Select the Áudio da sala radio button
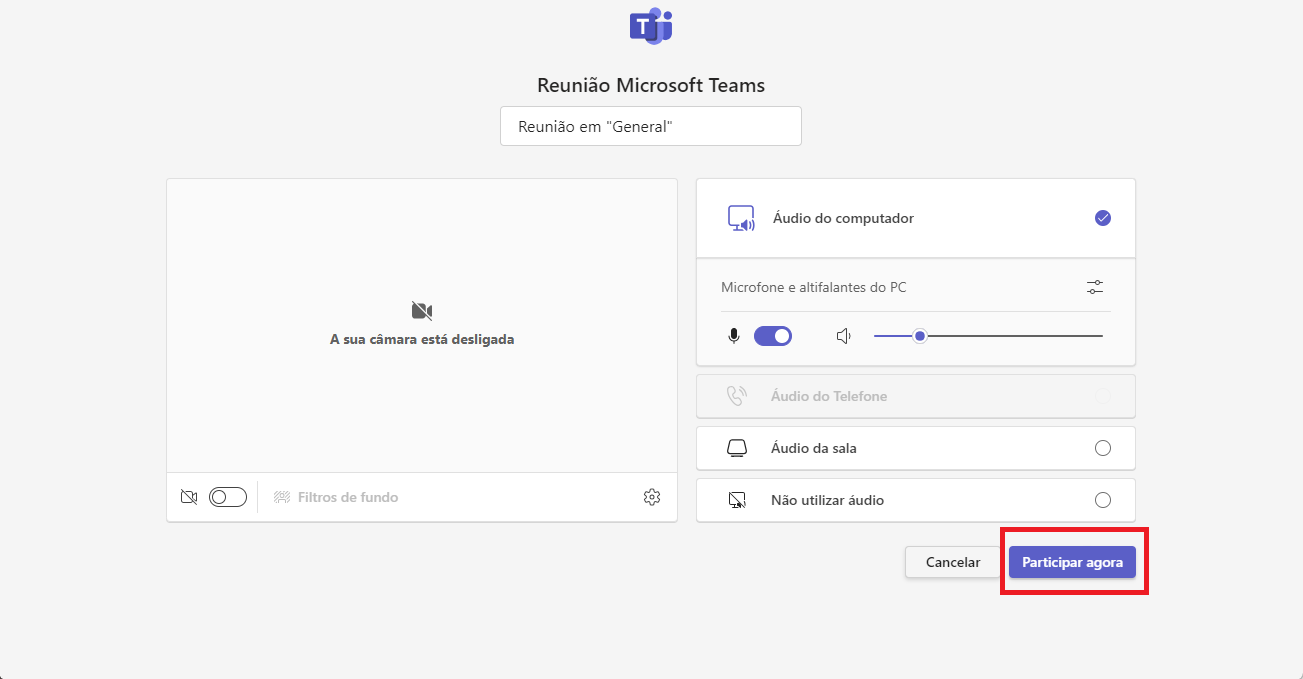The width and height of the screenshot is (1303, 679). [1103, 448]
